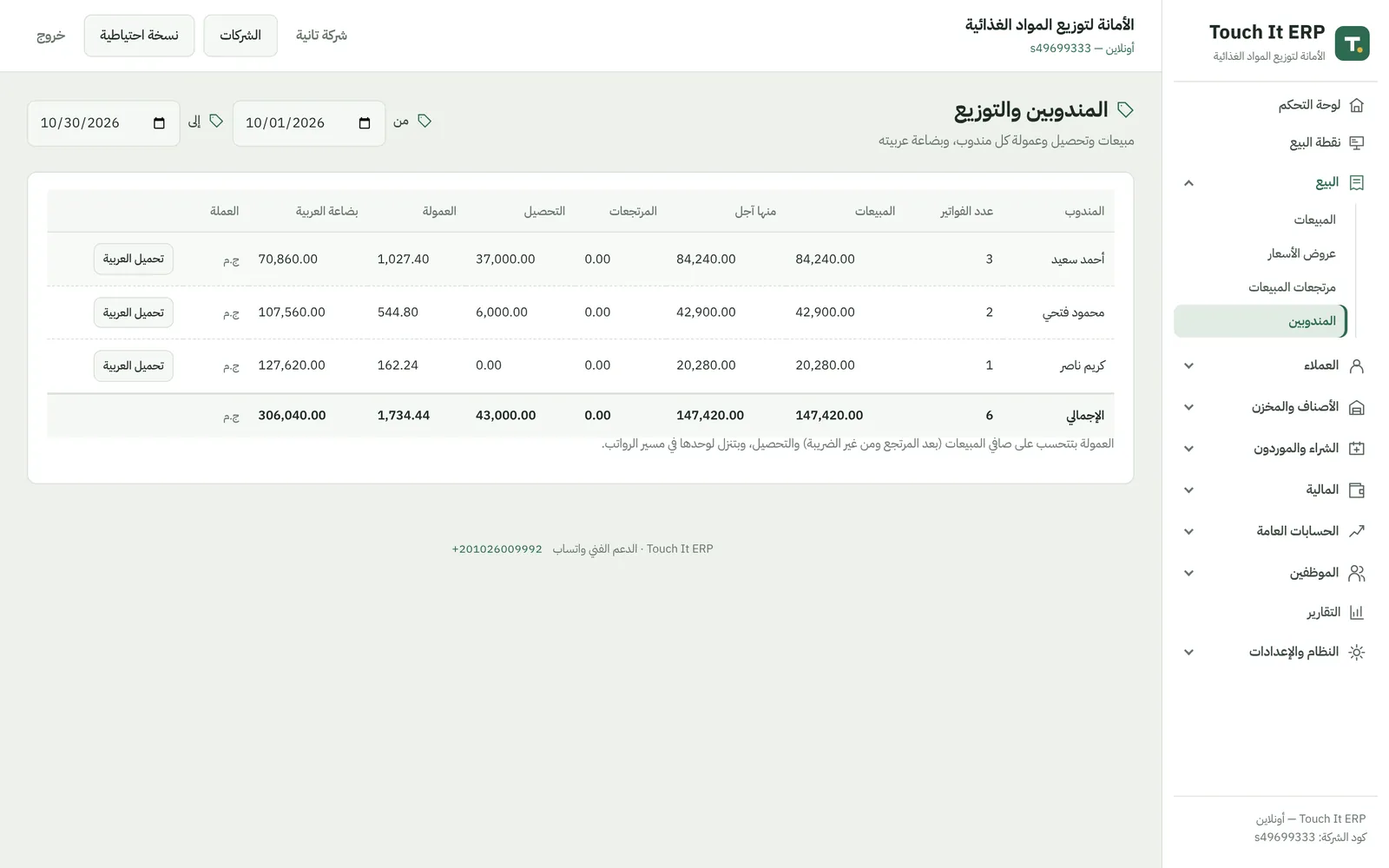Expand the النظام والإعدادات chevron
The height and width of the screenshot is (868, 1389).
pos(1189,652)
